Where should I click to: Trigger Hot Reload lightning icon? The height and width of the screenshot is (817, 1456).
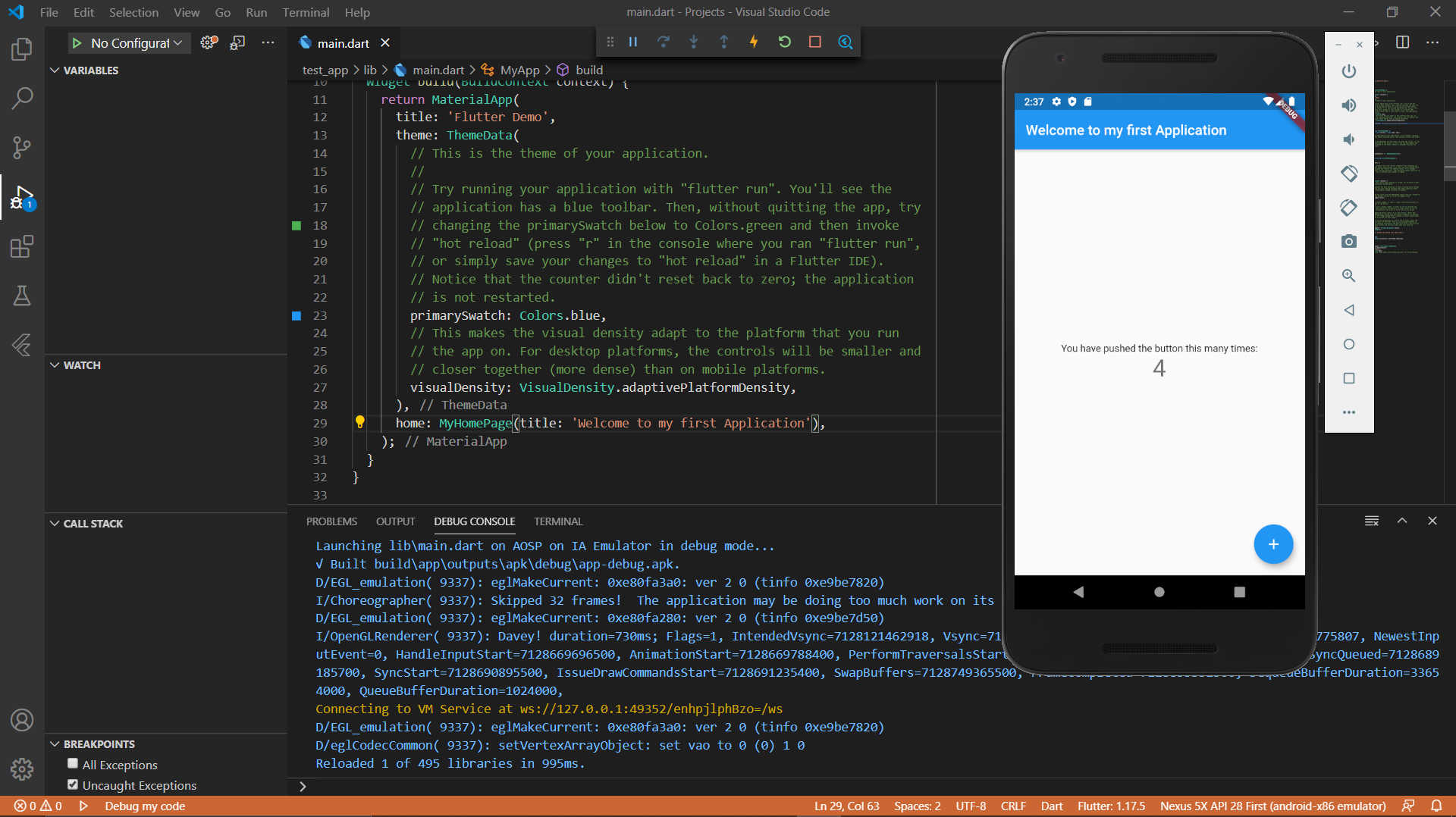[x=754, y=42]
